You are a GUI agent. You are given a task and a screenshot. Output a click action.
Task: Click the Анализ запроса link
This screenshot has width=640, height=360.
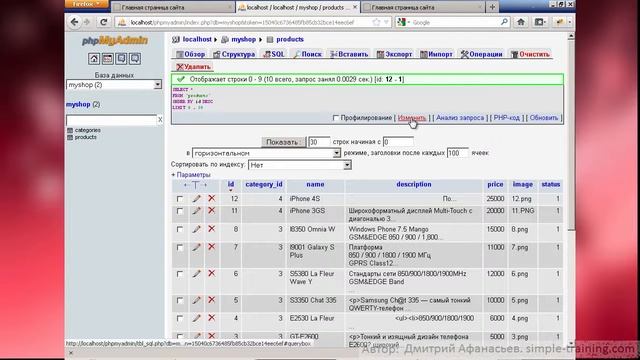pyautogui.click(x=460, y=118)
